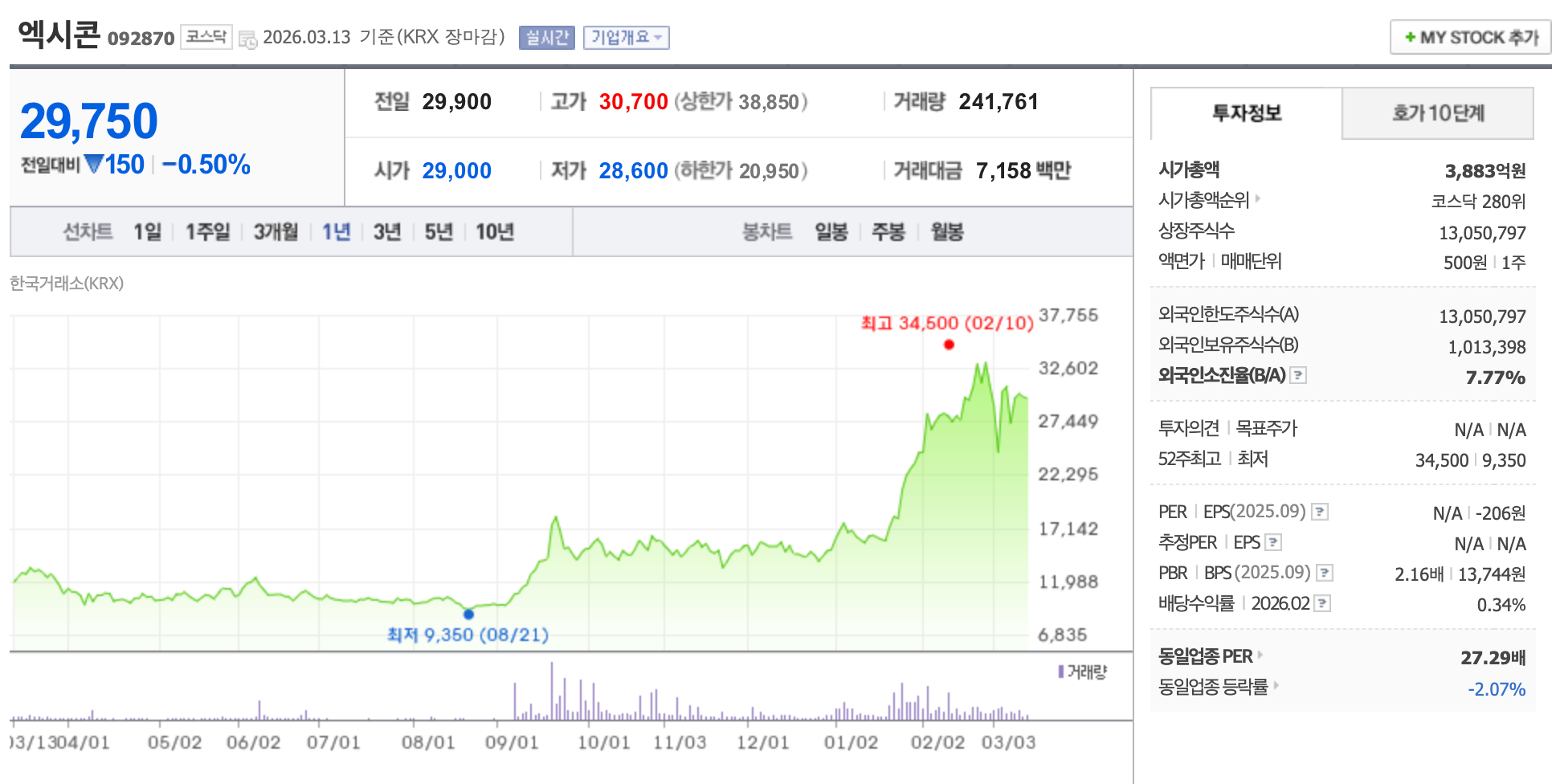
Task: Click the 시가총액순위 link
Action: click(1204, 200)
